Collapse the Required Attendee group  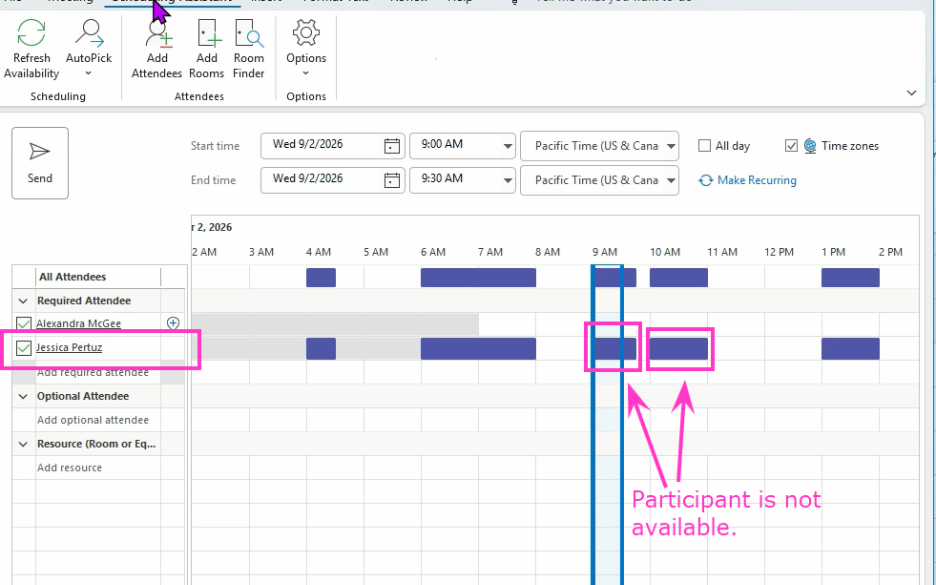[23, 301]
